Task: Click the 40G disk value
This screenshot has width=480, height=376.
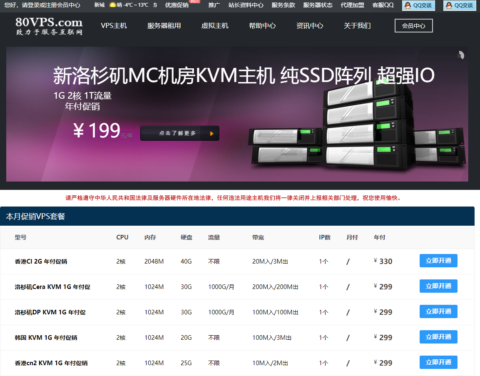Action: (x=186, y=262)
